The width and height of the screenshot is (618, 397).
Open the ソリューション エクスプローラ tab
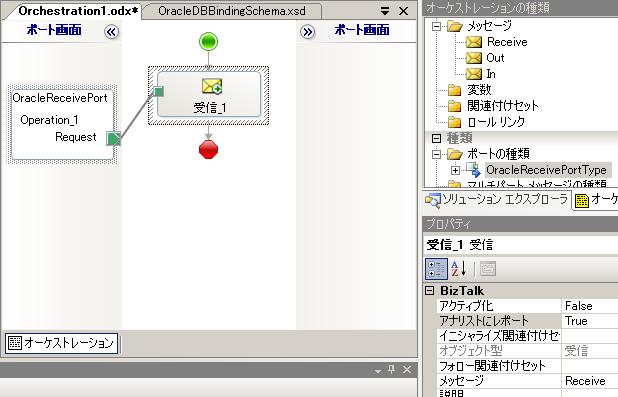click(x=497, y=199)
